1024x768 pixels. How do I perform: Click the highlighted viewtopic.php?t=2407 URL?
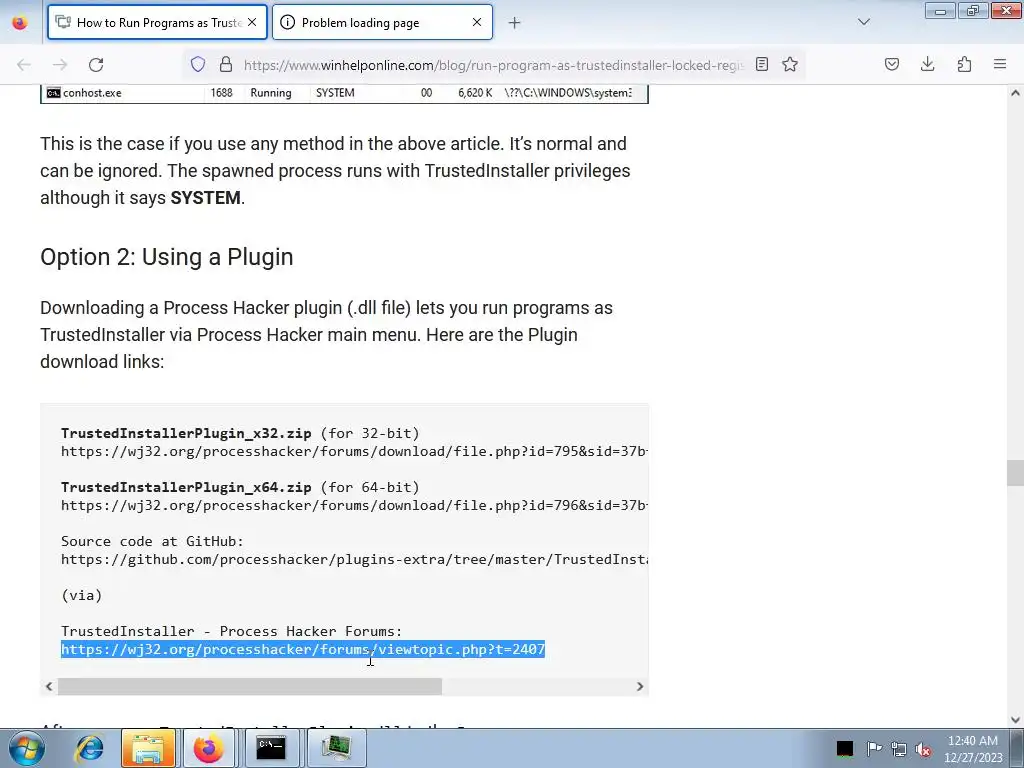(x=303, y=649)
